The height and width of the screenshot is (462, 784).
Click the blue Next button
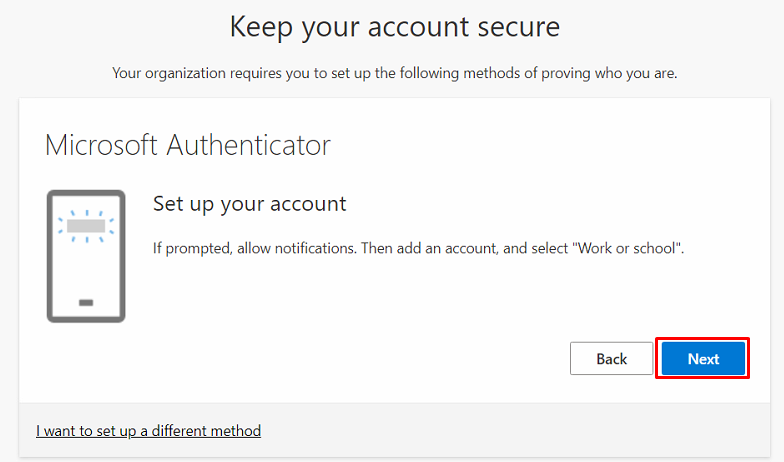point(703,359)
